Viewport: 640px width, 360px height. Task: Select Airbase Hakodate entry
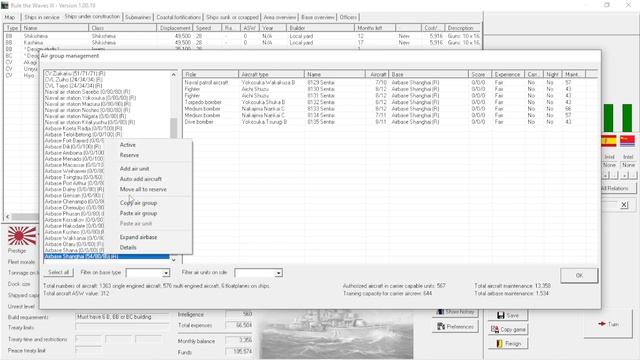click(x=74, y=226)
